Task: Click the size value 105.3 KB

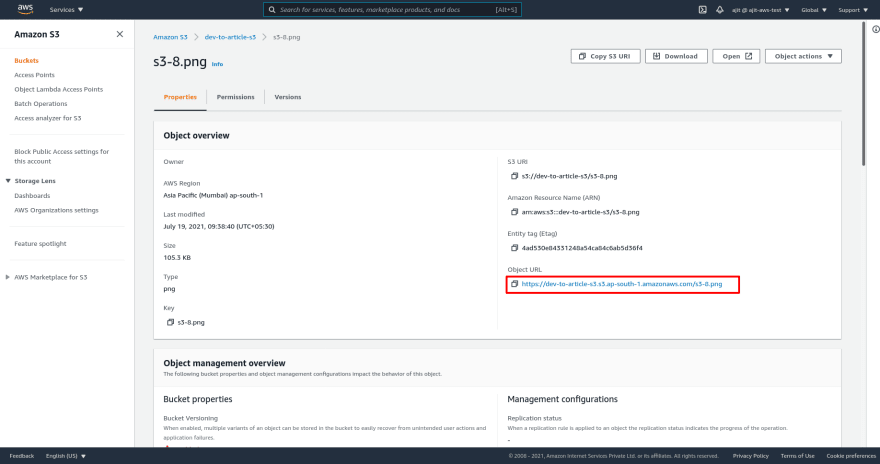Action: tap(177, 258)
